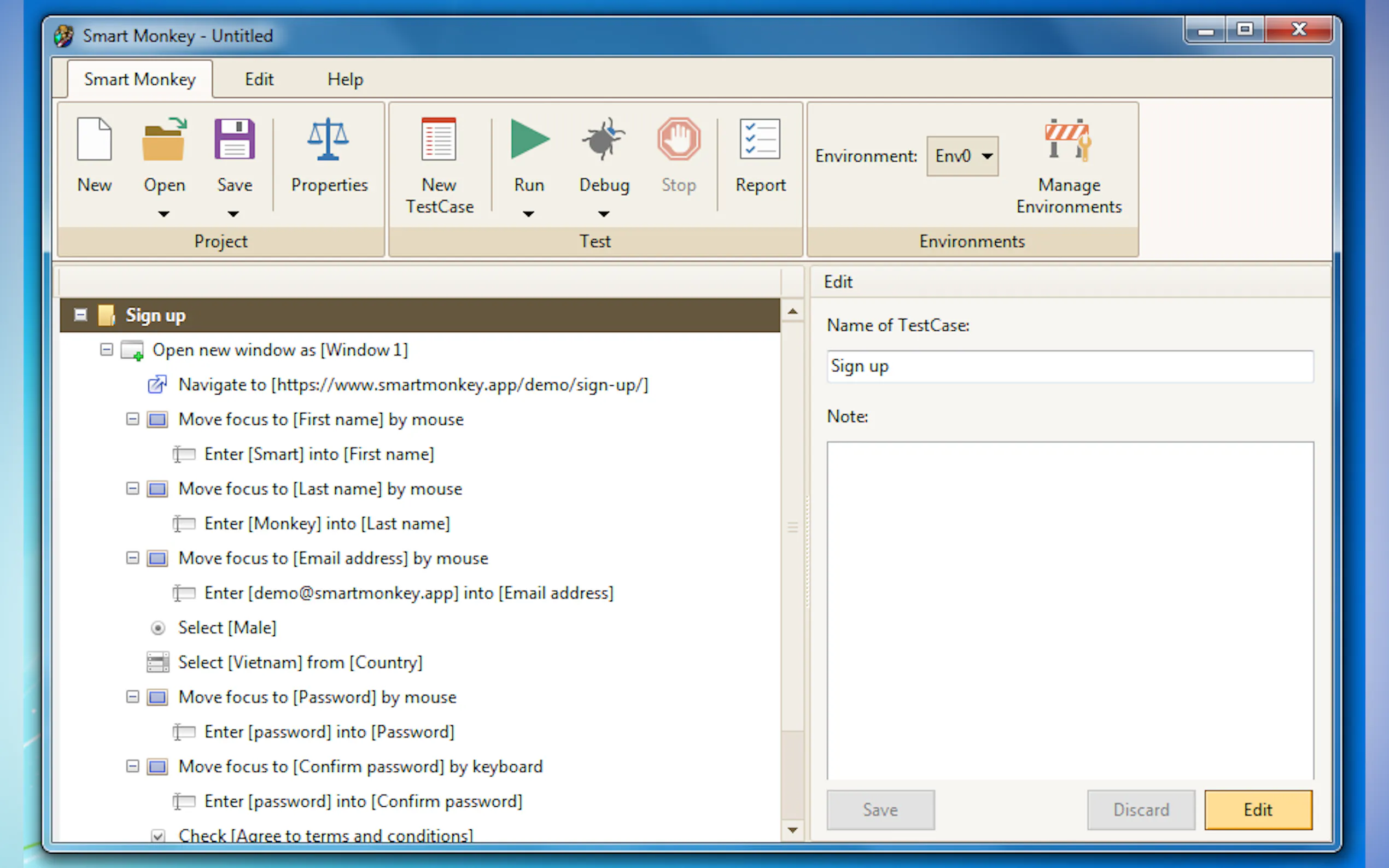The image size is (1389, 868).
Task: Open the Environment Env0 combo box
Action: point(962,156)
